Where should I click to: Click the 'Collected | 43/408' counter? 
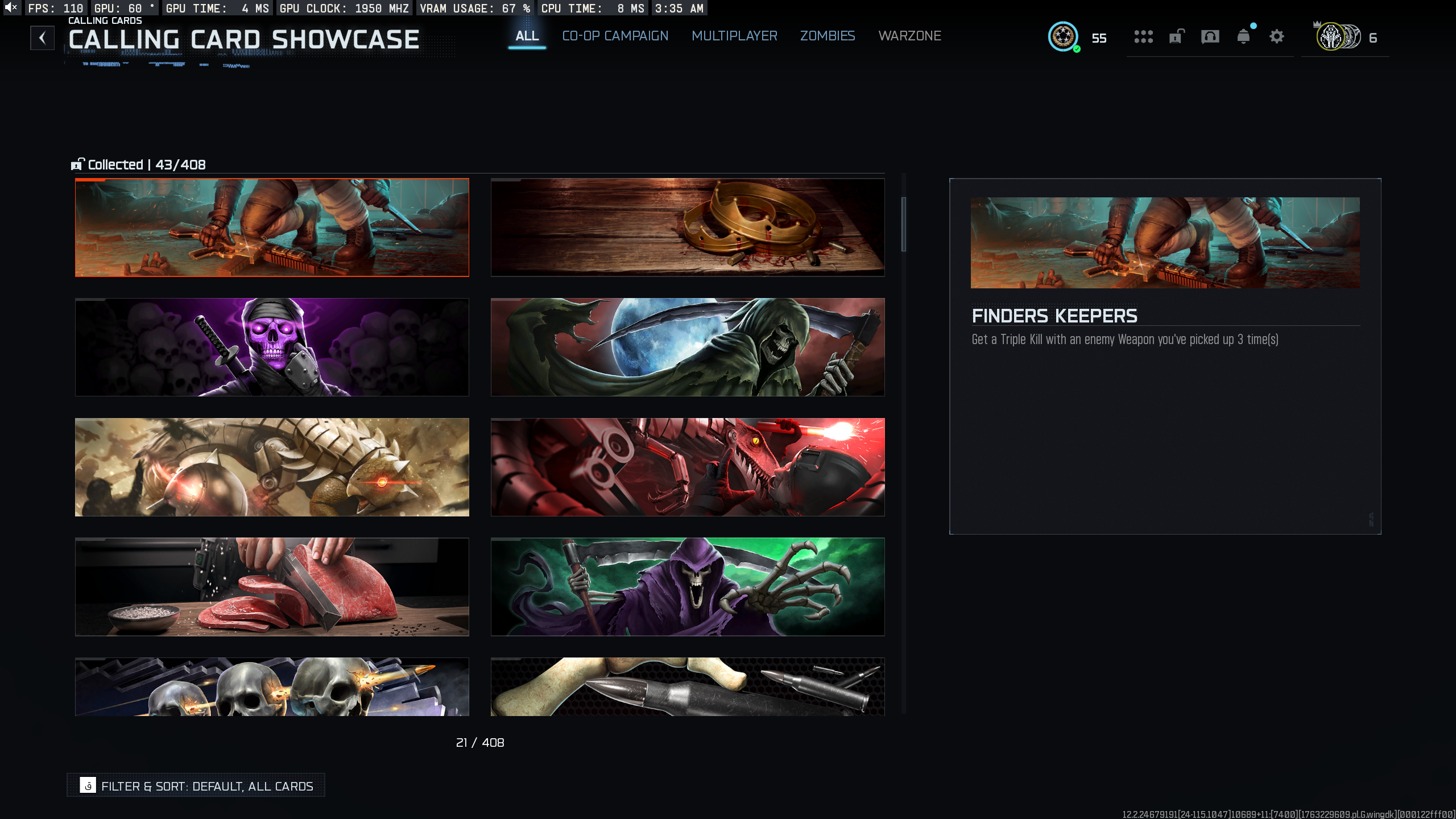147,164
